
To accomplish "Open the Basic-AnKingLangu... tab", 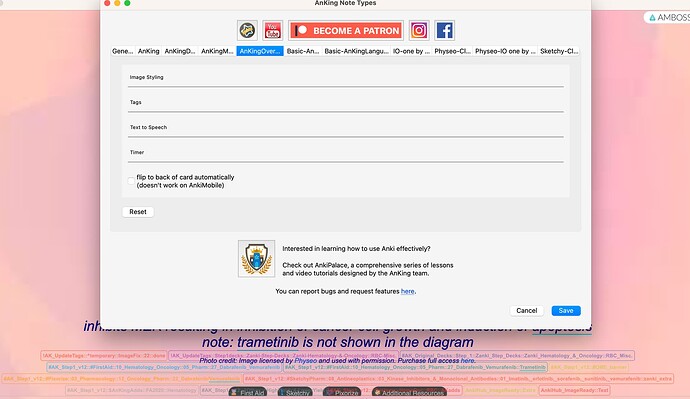I will pyautogui.click(x=356, y=51).
